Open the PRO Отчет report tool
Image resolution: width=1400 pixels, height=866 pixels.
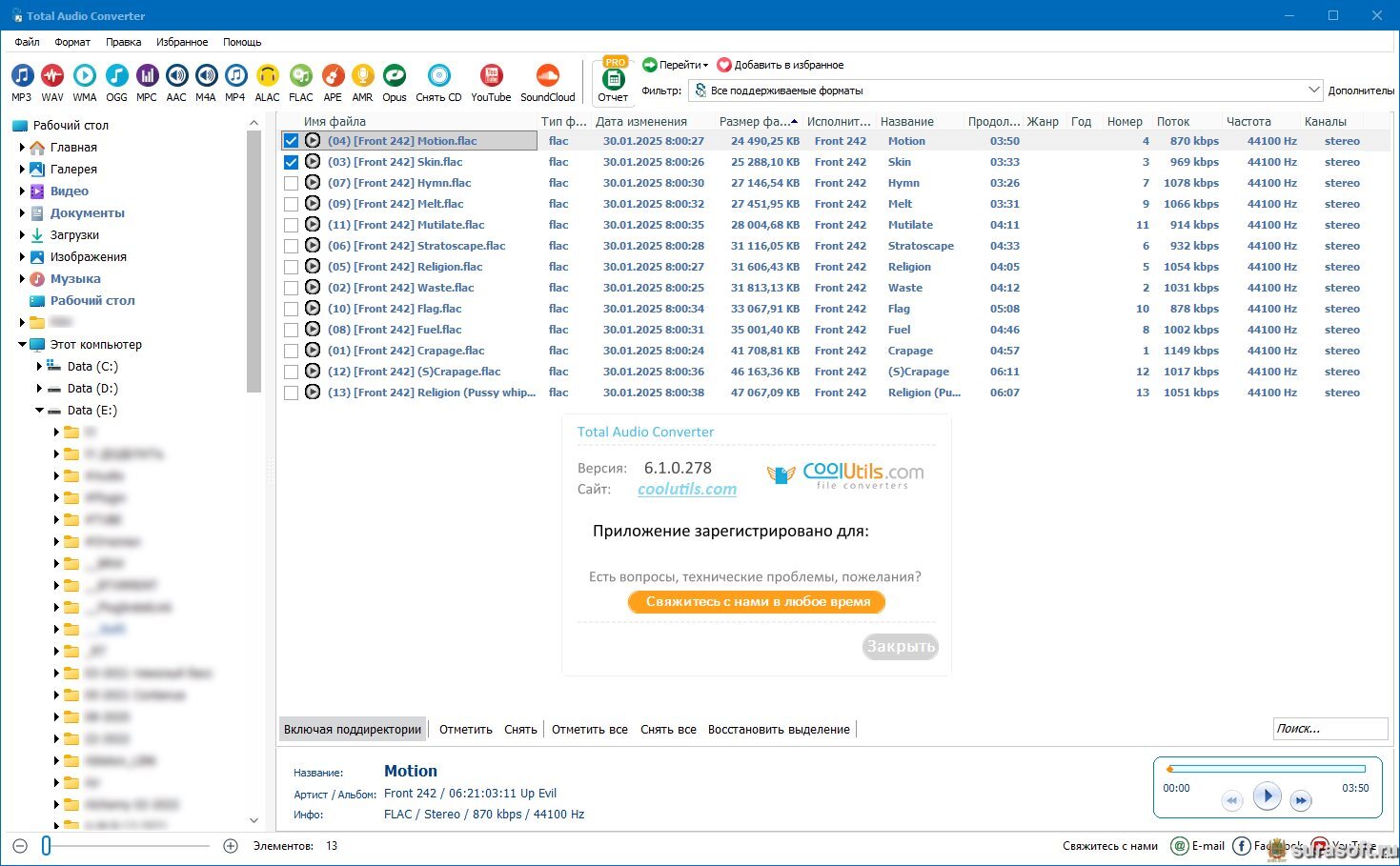[613, 81]
